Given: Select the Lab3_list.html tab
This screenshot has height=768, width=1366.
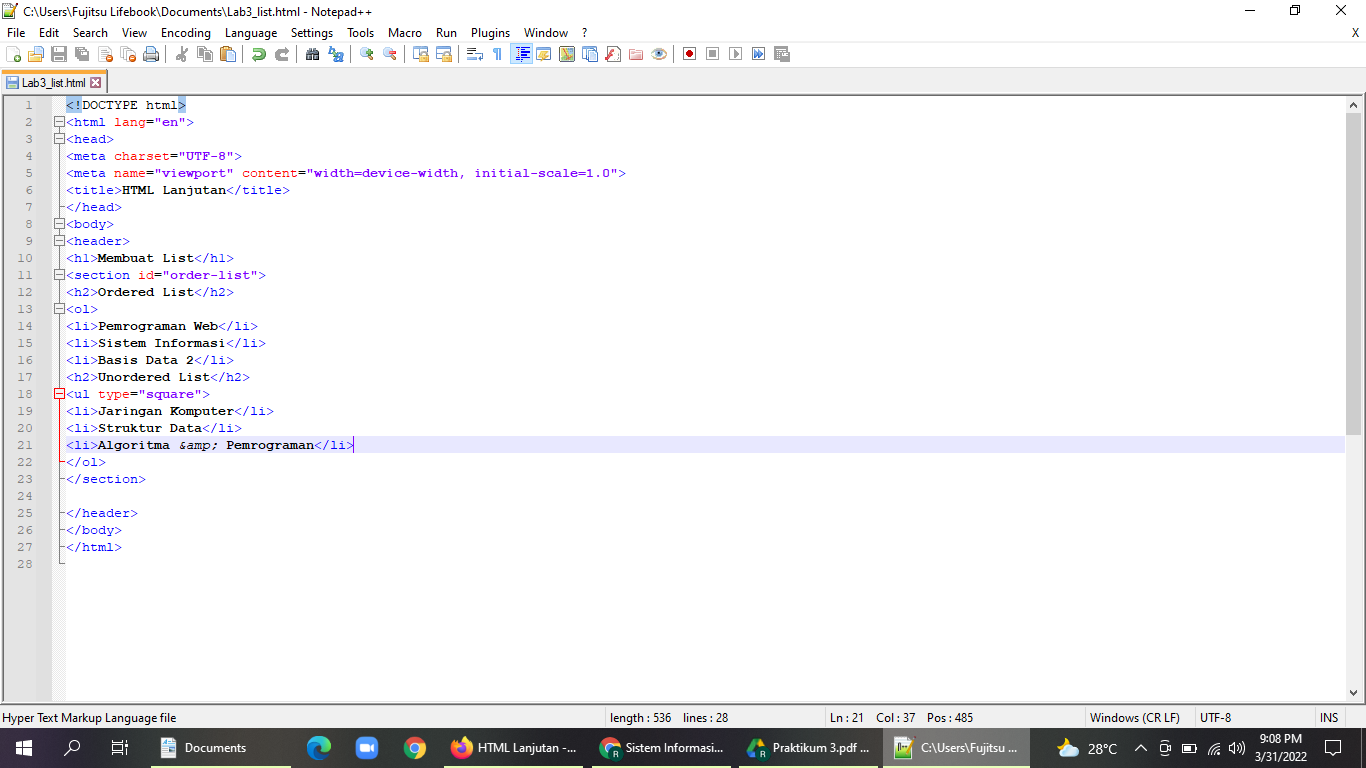Looking at the screenshot, I should 54,83.
